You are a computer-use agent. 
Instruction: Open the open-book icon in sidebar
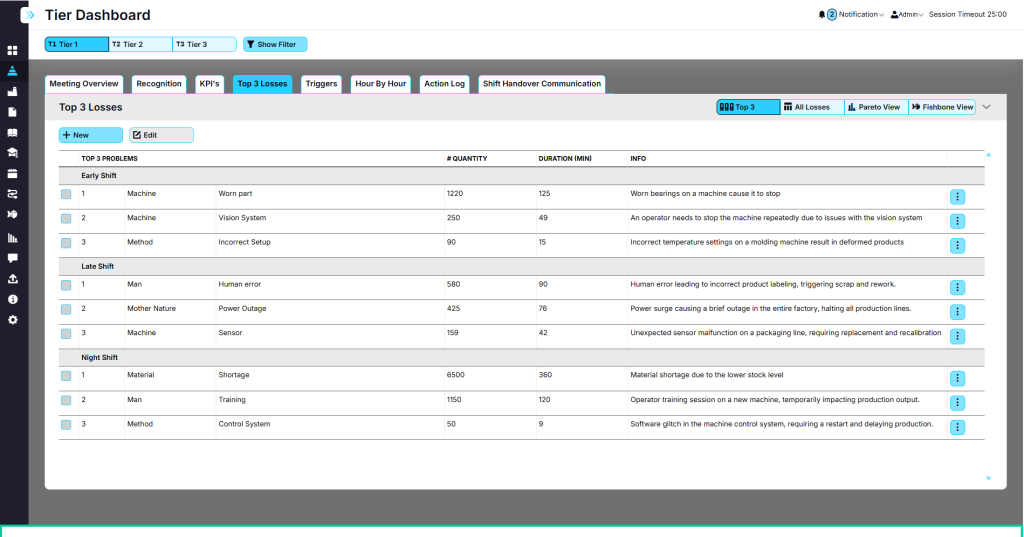coord(12,133)
